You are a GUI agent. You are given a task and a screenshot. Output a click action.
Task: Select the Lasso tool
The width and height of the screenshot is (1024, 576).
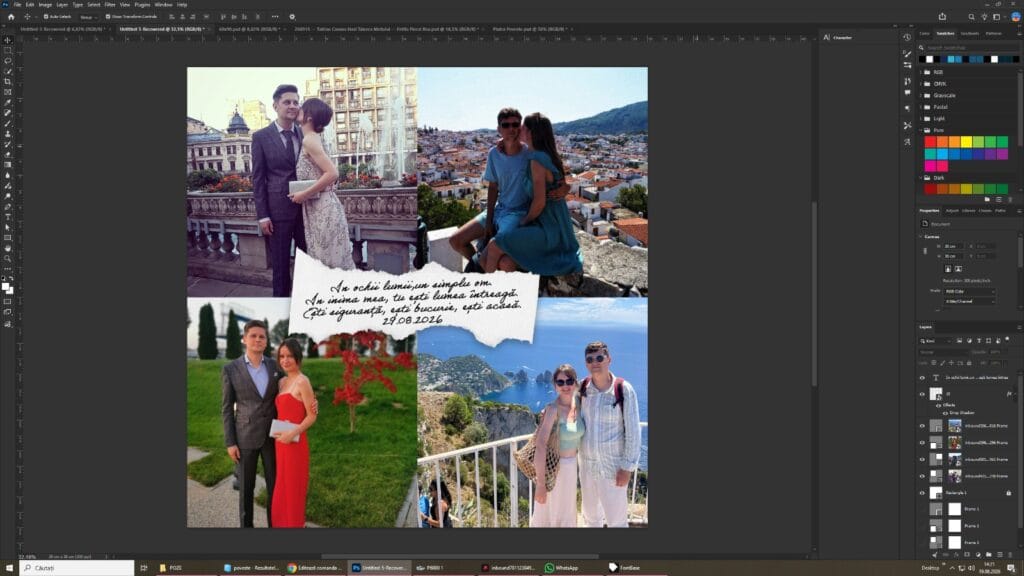coord(8,61)
